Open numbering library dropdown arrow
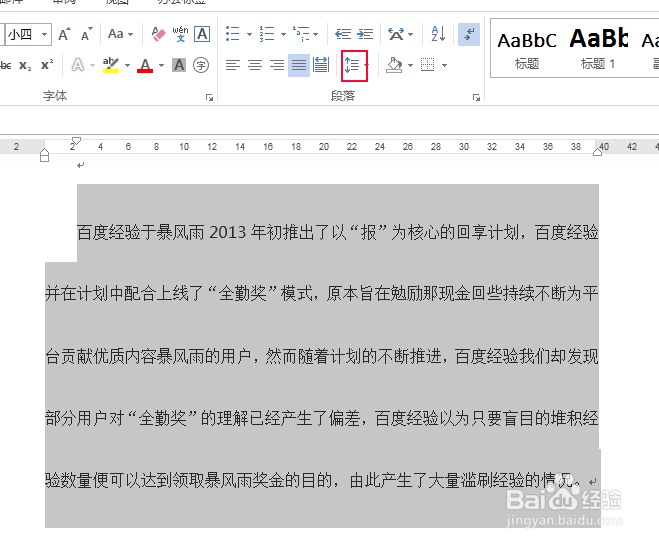Image resolution: width=659 pixels, height=543 pixels. pyautogui.click(x=283, y=34)
